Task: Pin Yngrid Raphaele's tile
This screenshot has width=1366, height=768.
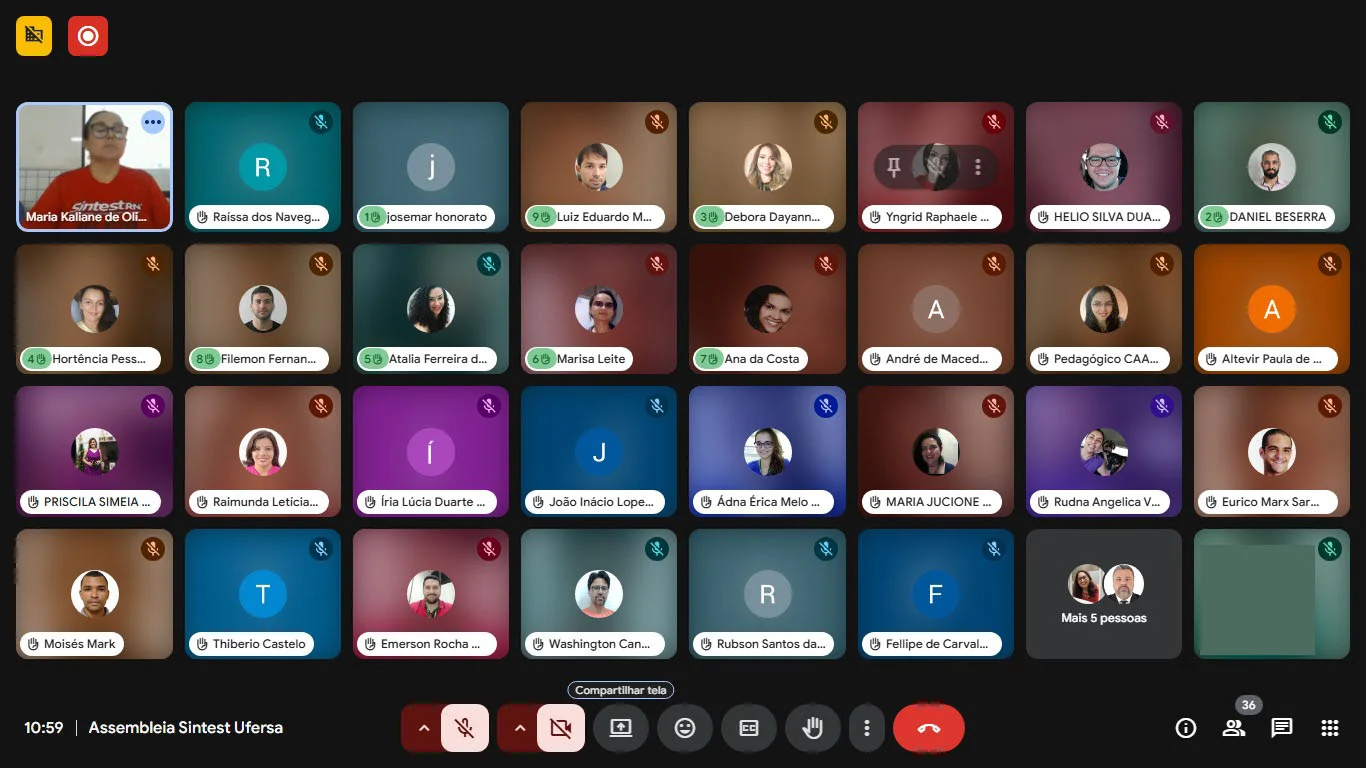Action: (x=894, y=167)
